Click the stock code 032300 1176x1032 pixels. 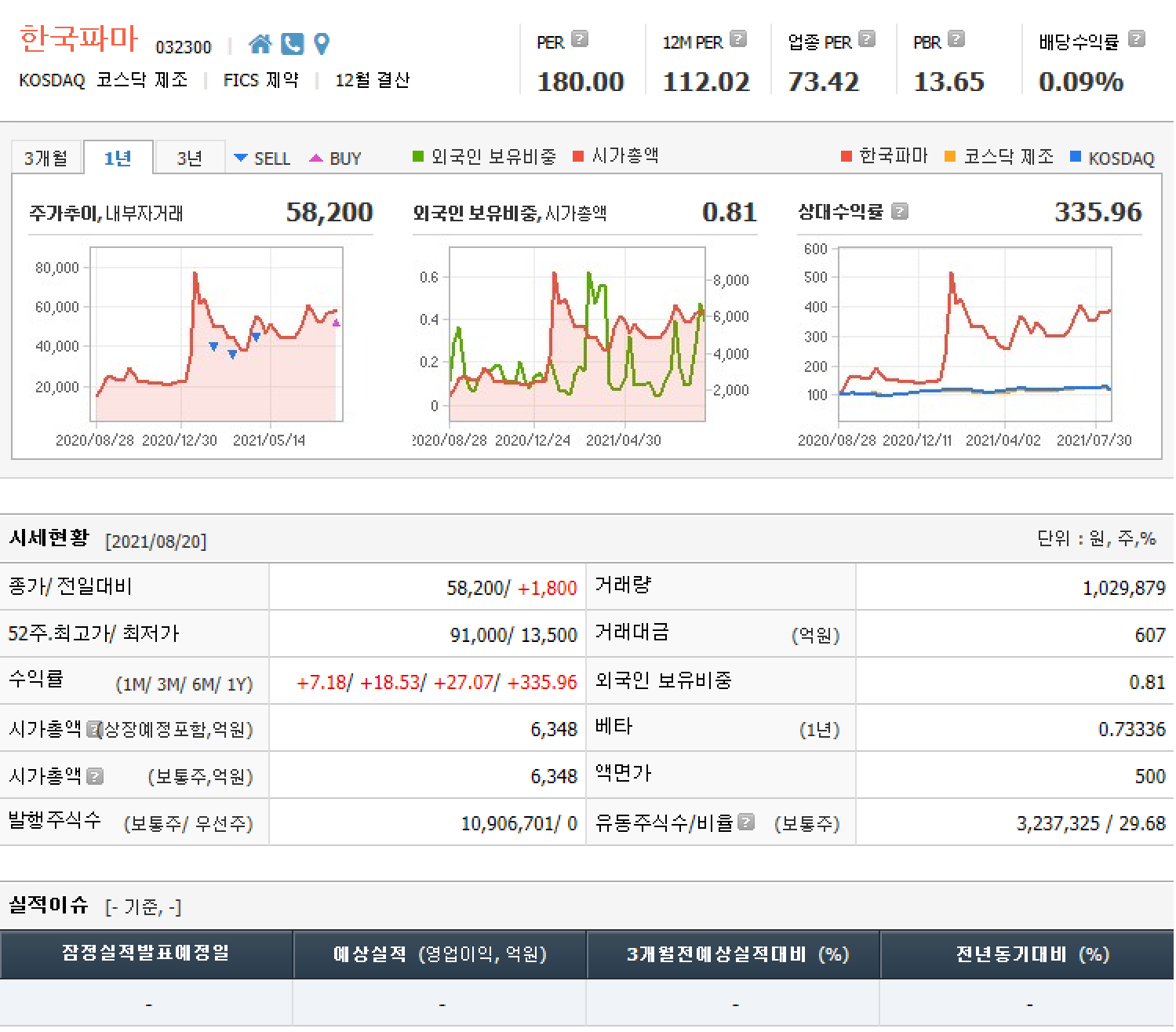(184, 47)
